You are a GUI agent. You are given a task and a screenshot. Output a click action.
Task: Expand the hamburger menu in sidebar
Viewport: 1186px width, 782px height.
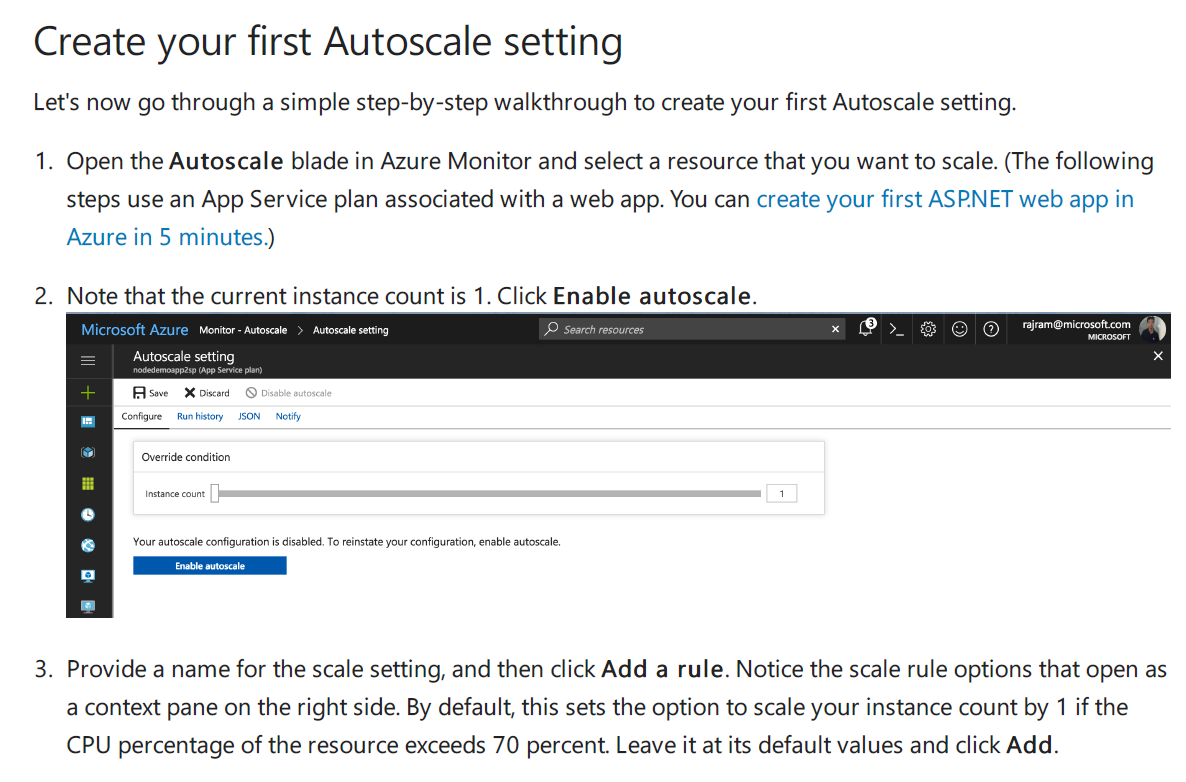point(88,361)
